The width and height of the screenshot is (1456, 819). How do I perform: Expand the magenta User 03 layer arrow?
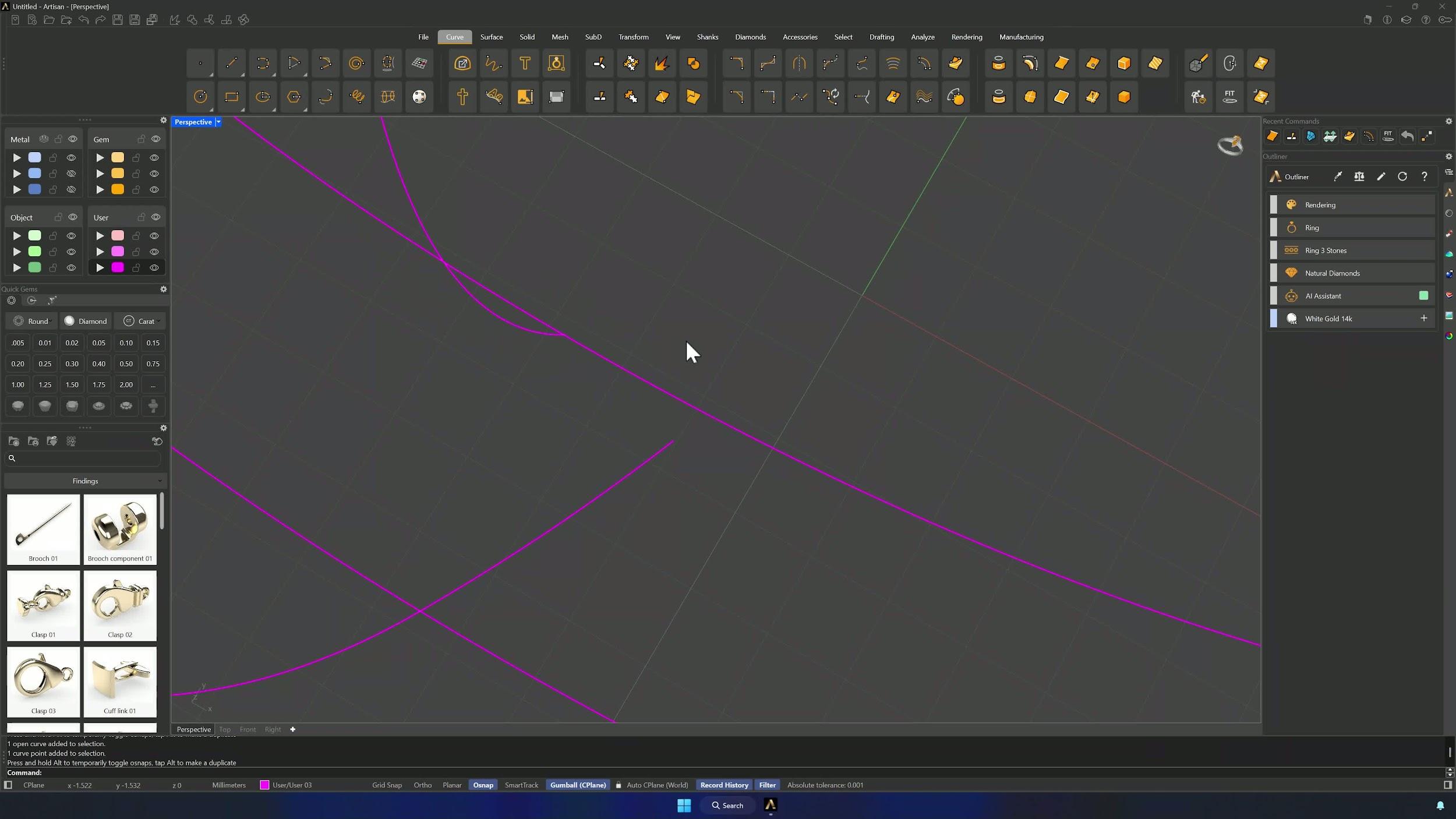click(x=100, y=268)
